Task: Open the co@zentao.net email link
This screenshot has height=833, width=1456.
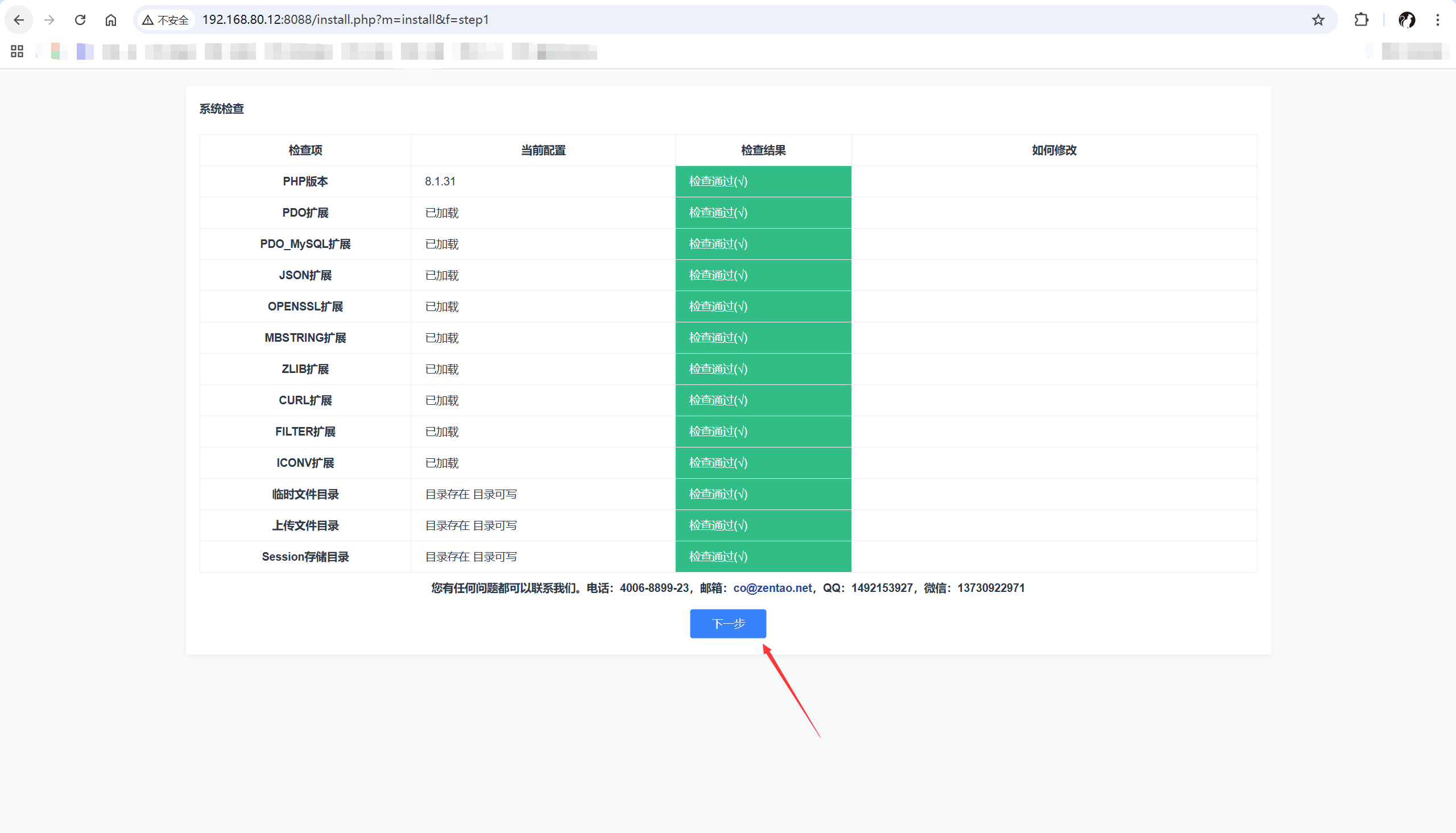Action: tap(772, 588)
